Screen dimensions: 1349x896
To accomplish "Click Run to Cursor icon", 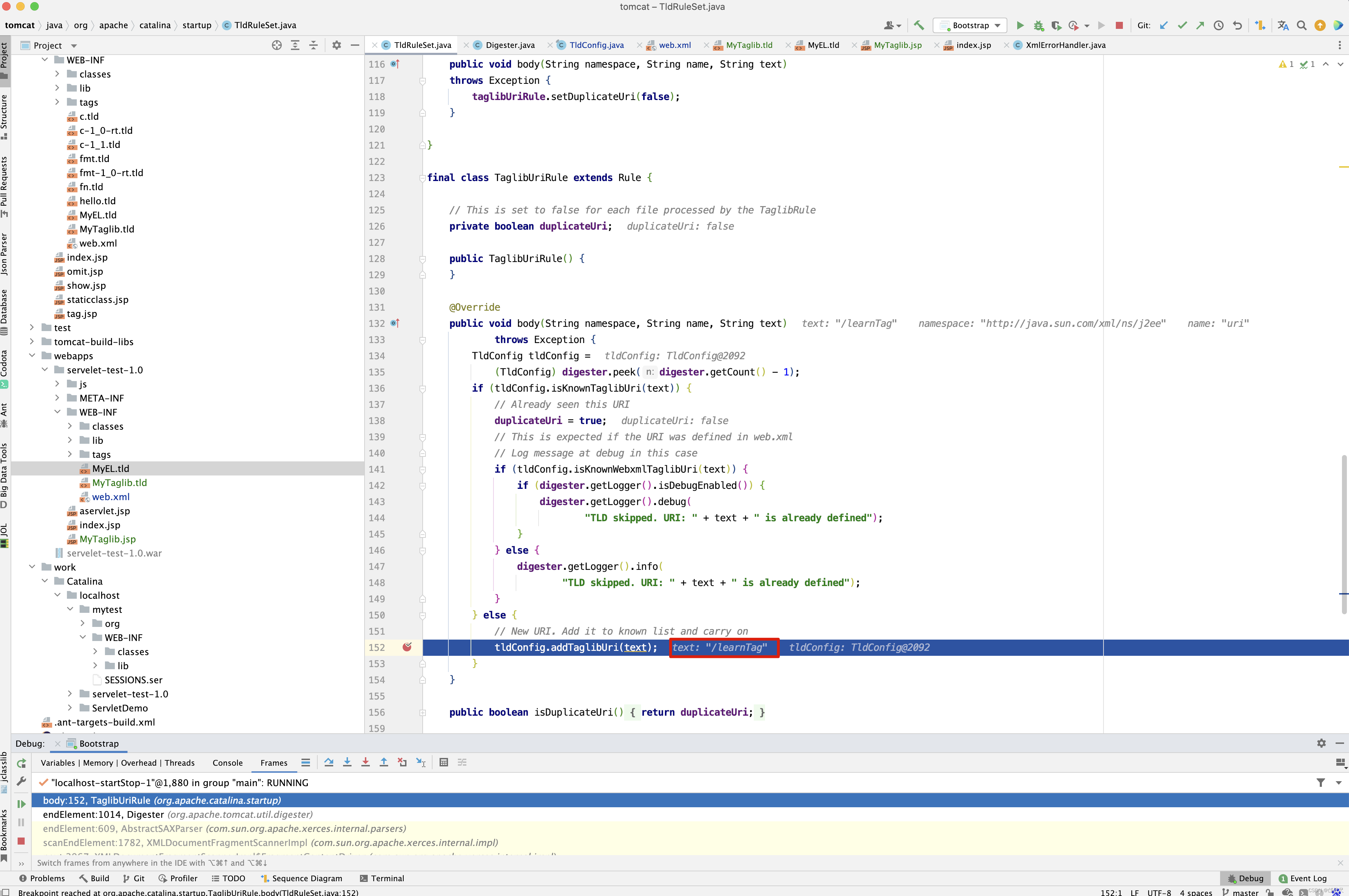I will point(421,762).
